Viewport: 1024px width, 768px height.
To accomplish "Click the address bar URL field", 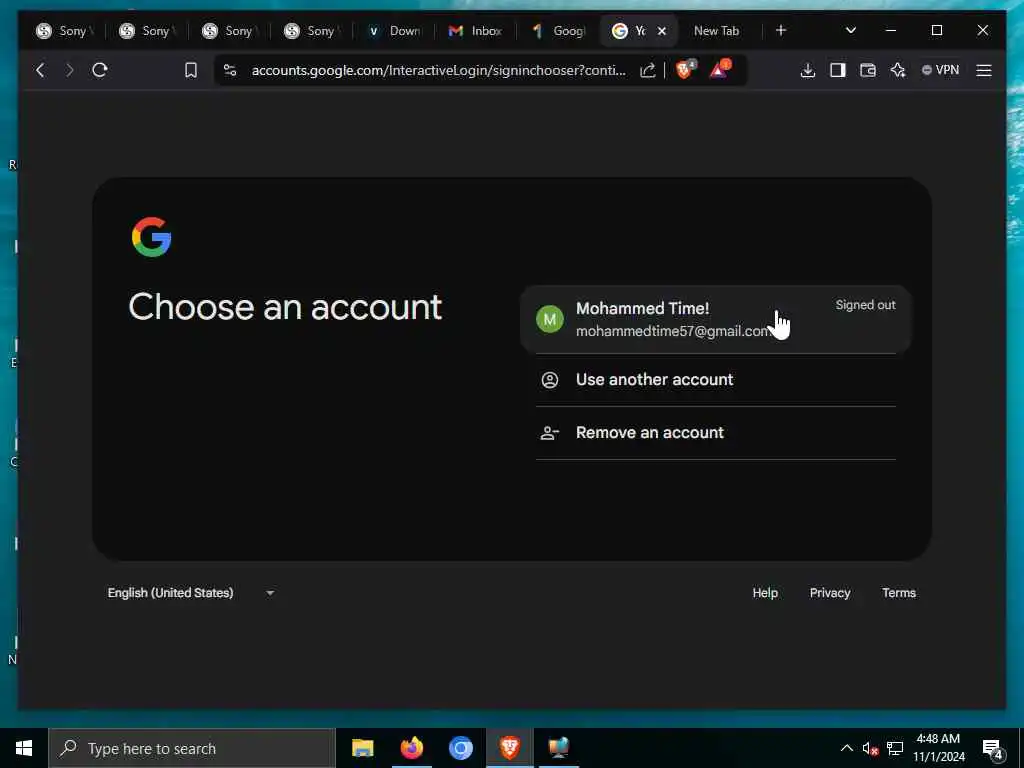I will [438, 70].
